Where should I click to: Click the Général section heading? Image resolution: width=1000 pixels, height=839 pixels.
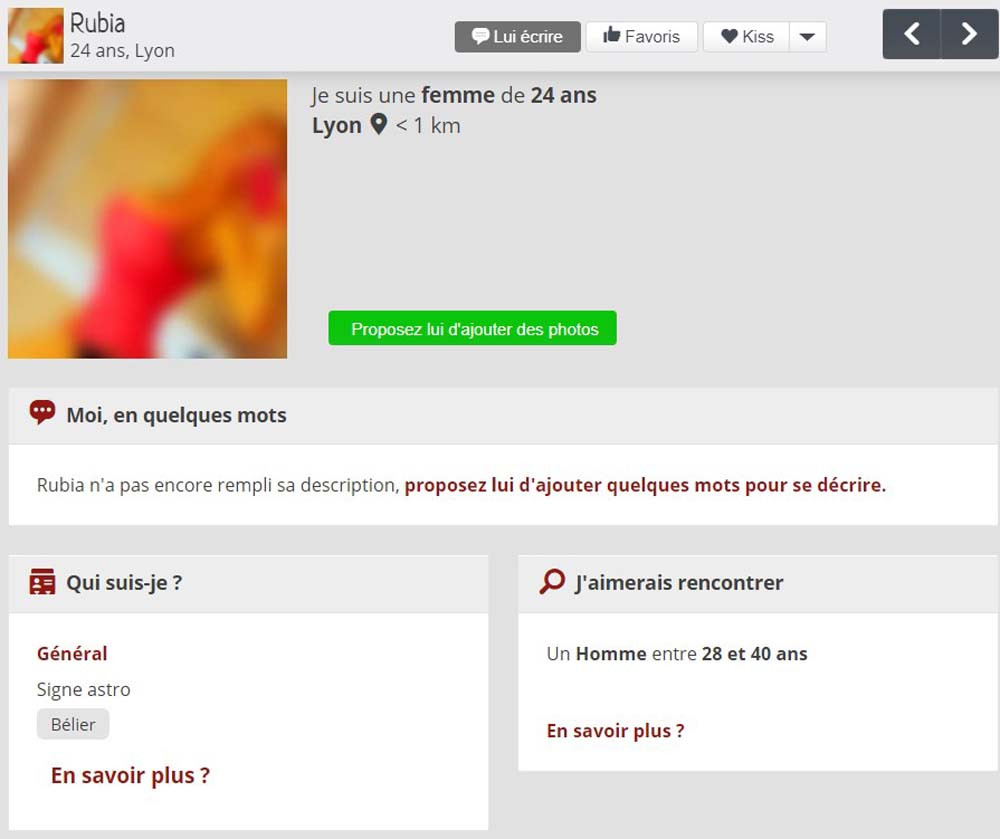point(72,653)
